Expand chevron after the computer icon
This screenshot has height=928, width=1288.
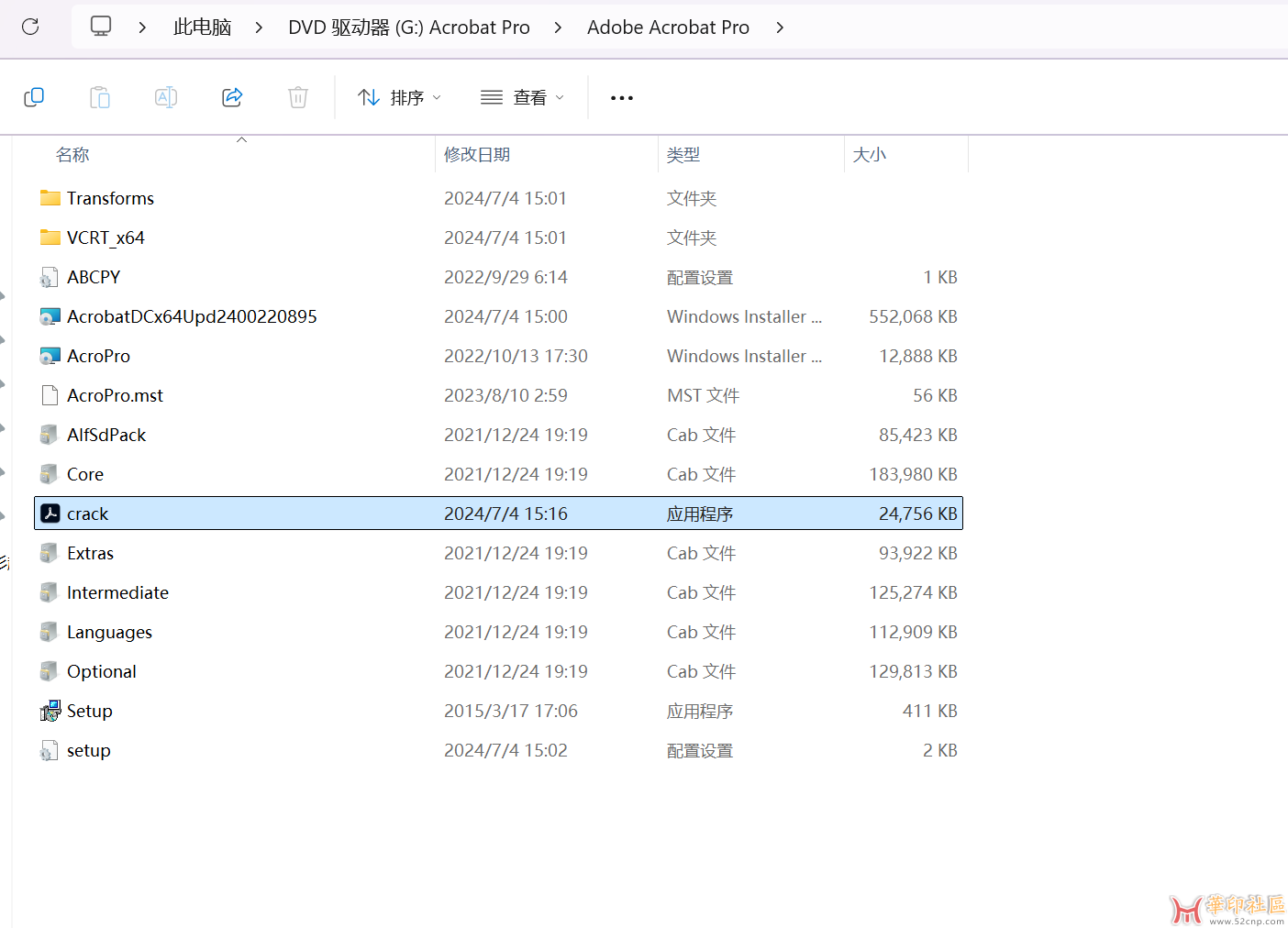142,28
